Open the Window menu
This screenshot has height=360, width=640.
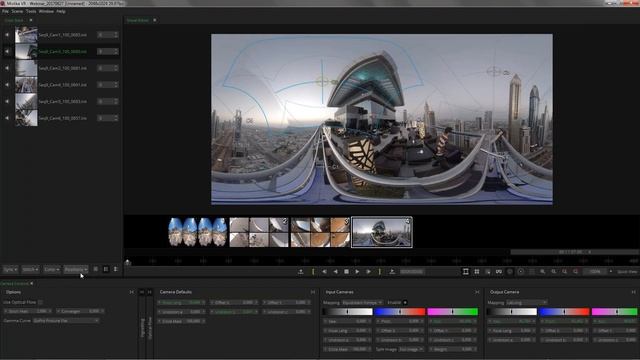[x=46, y=11]
